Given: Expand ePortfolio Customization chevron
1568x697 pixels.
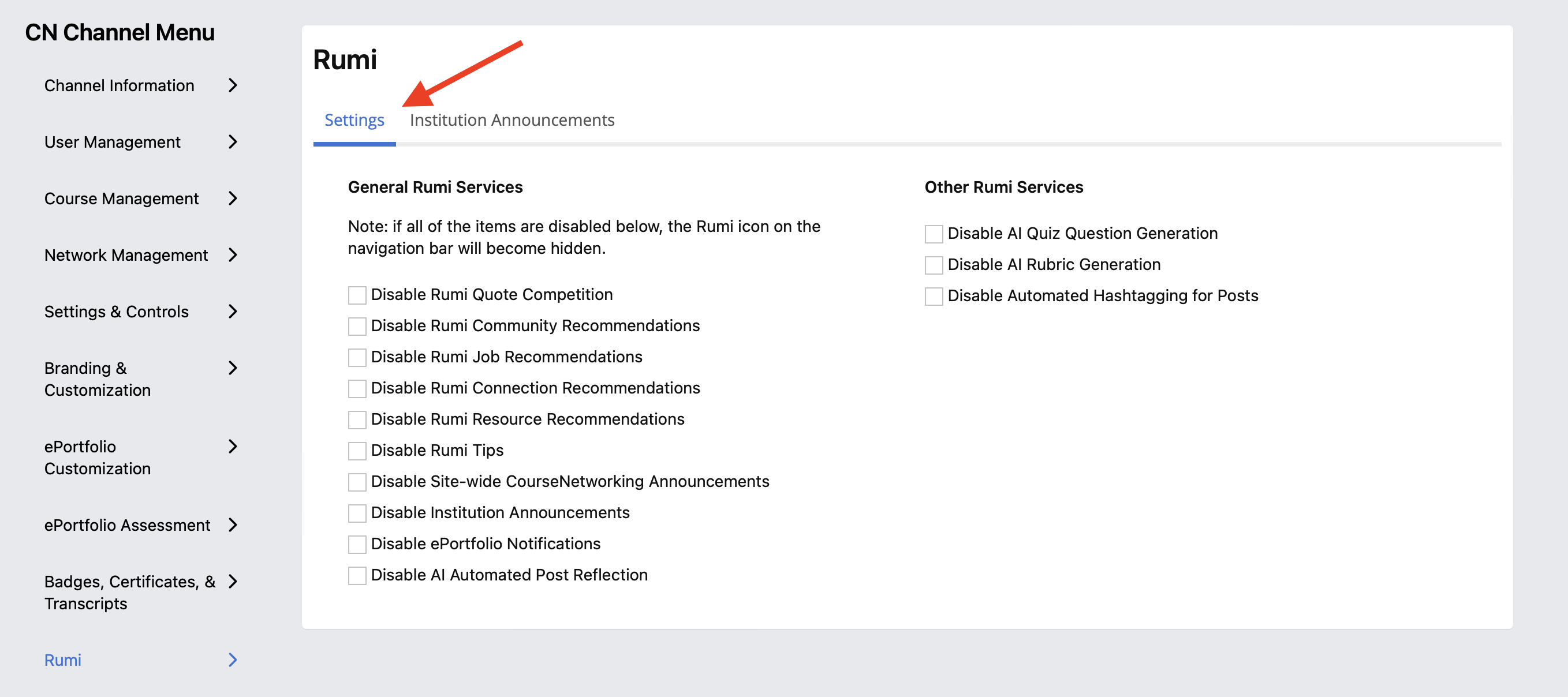Looking at the screenshot, I should [x=233, y=447].
